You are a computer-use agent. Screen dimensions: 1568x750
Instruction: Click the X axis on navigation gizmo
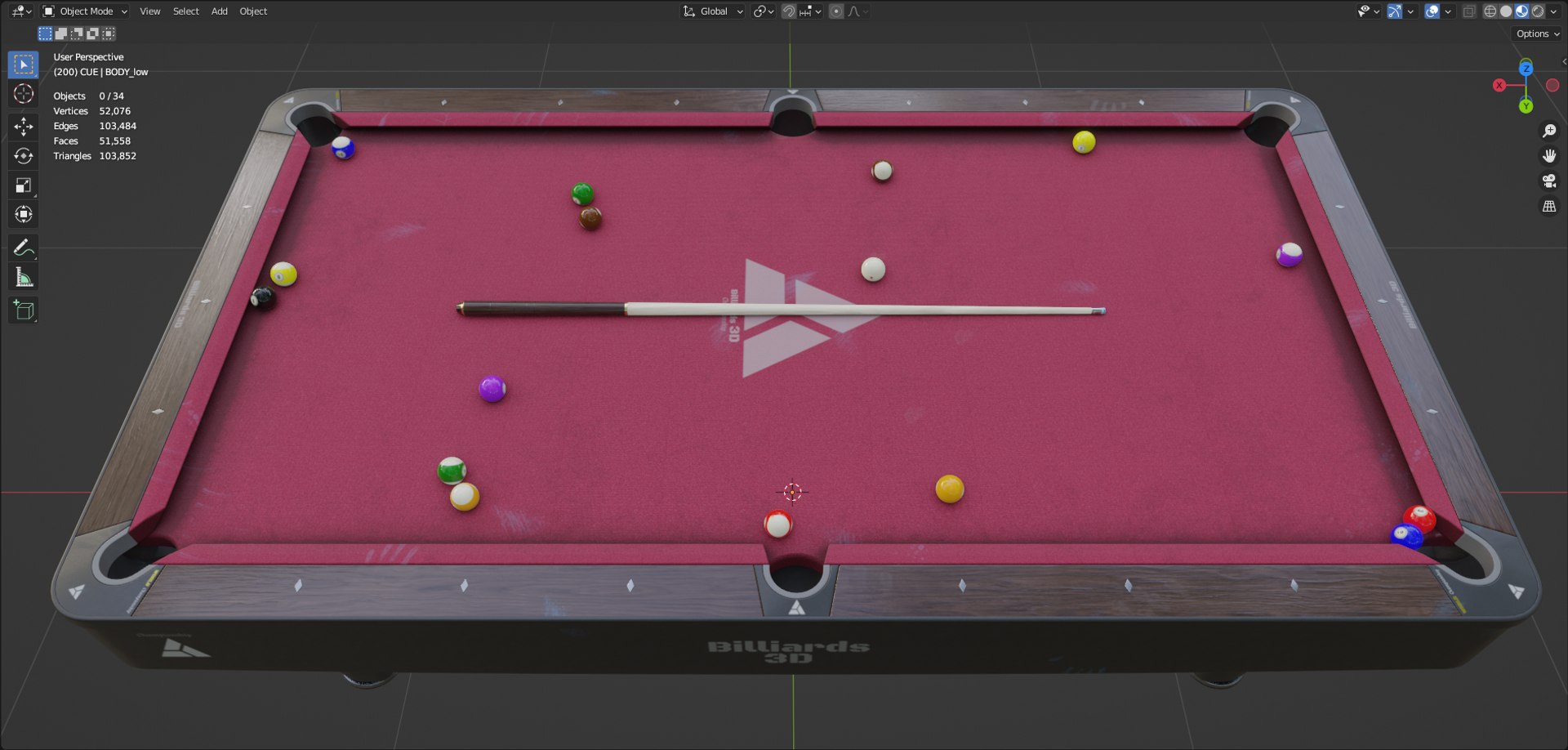(1499, 85)
